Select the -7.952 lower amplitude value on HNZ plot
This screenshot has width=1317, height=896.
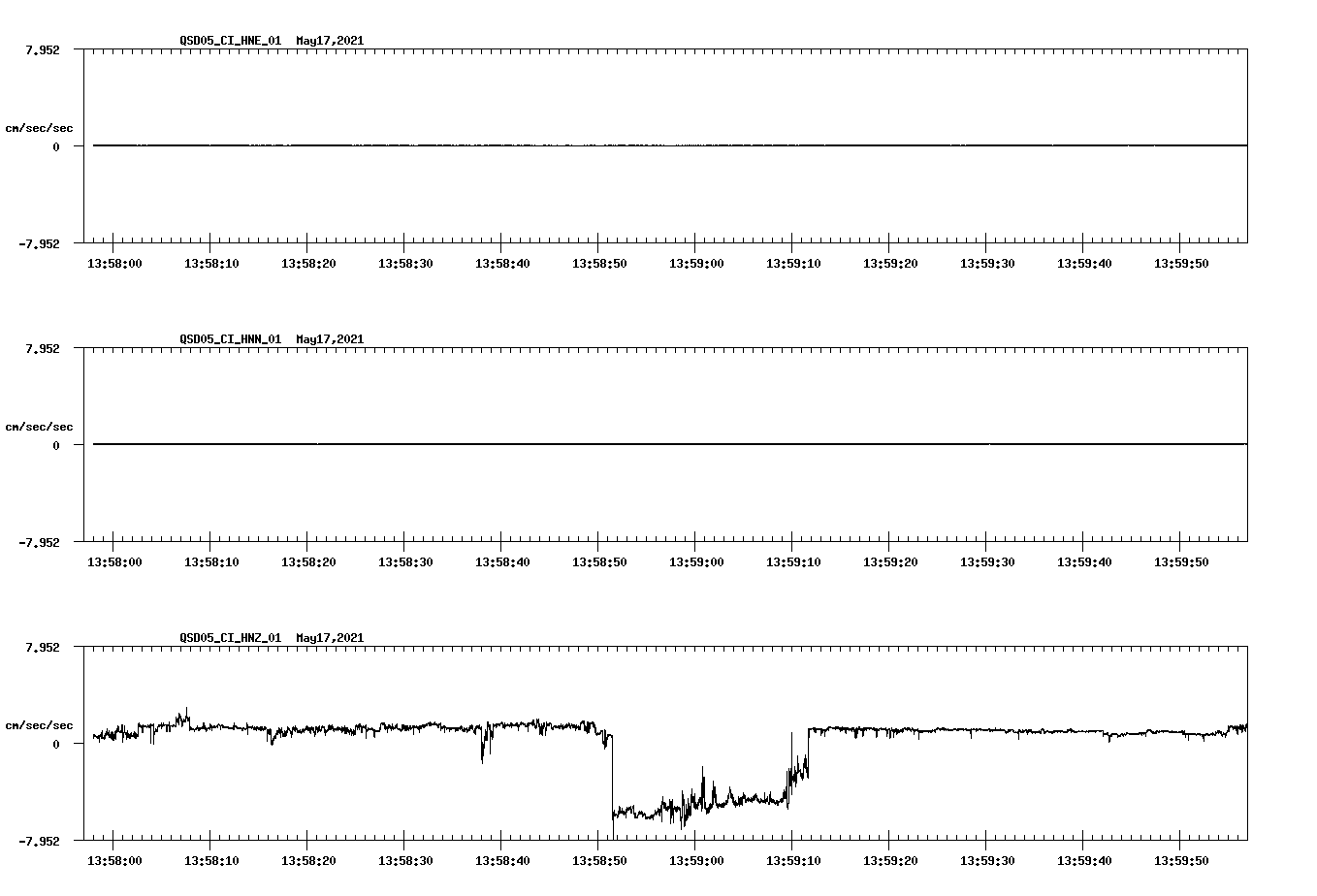point(41,842)
